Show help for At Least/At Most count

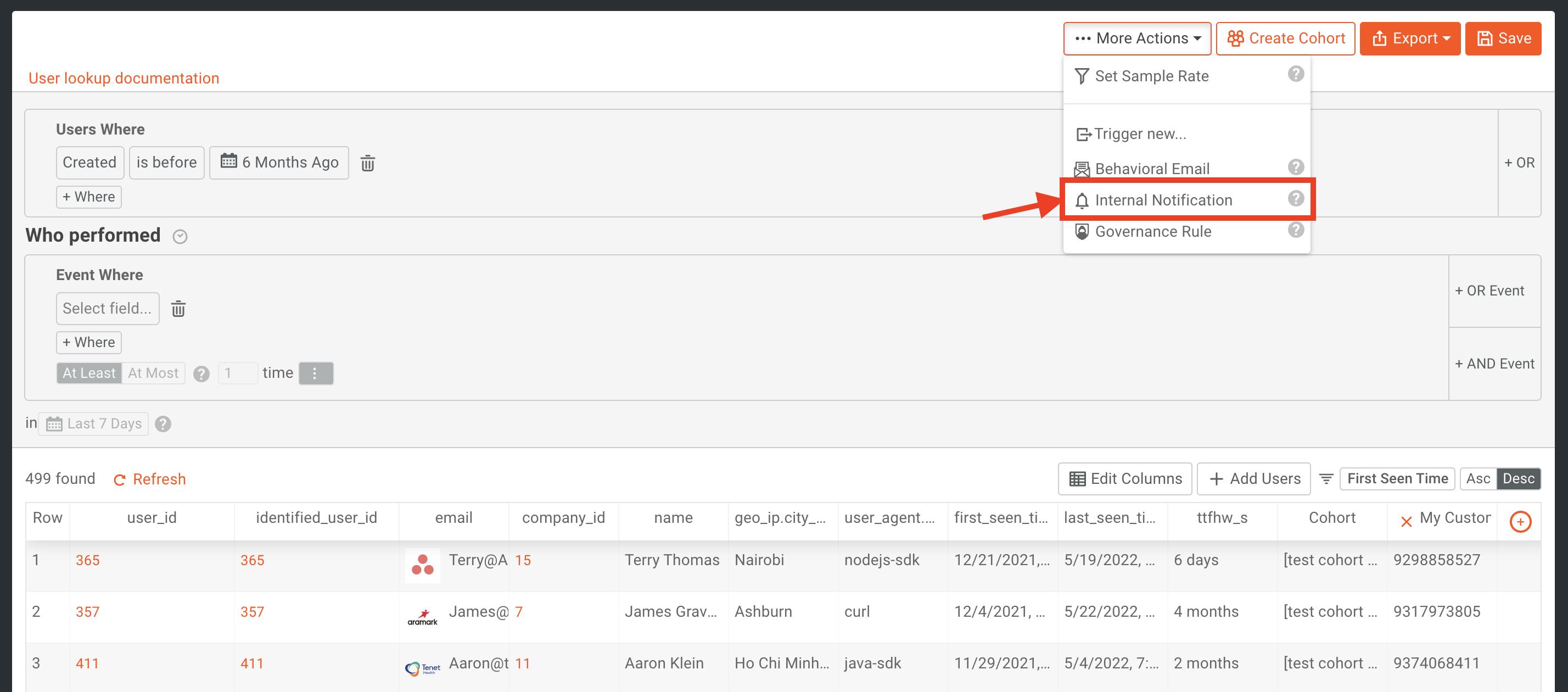click(x=201, y=373)
